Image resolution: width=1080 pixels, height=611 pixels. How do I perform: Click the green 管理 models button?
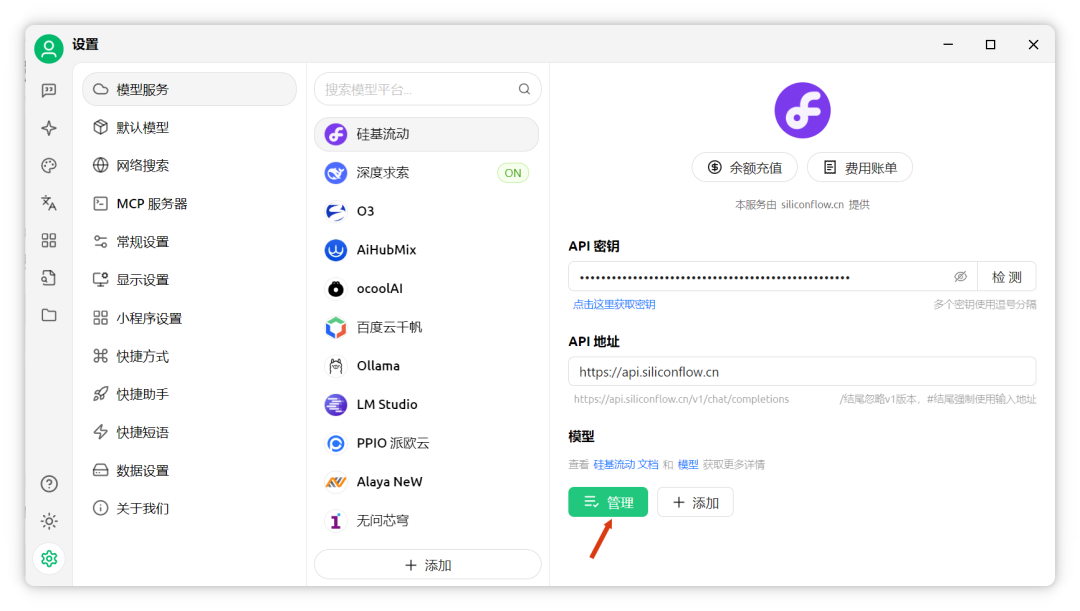click(608, 502)
